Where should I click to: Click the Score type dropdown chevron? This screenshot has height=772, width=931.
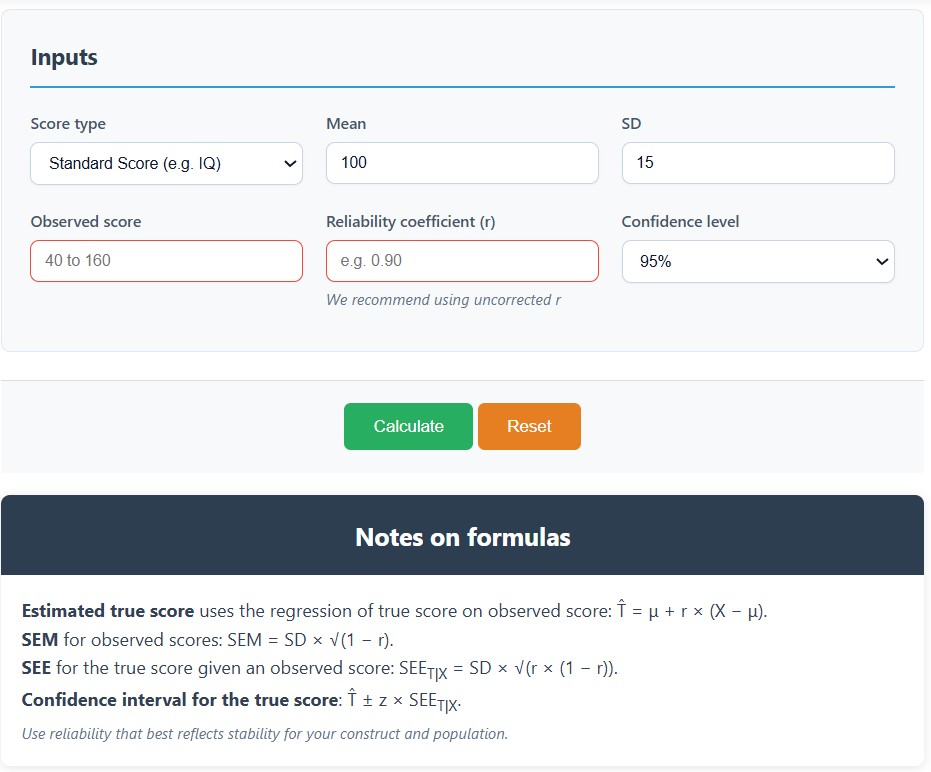pos(290,162)
